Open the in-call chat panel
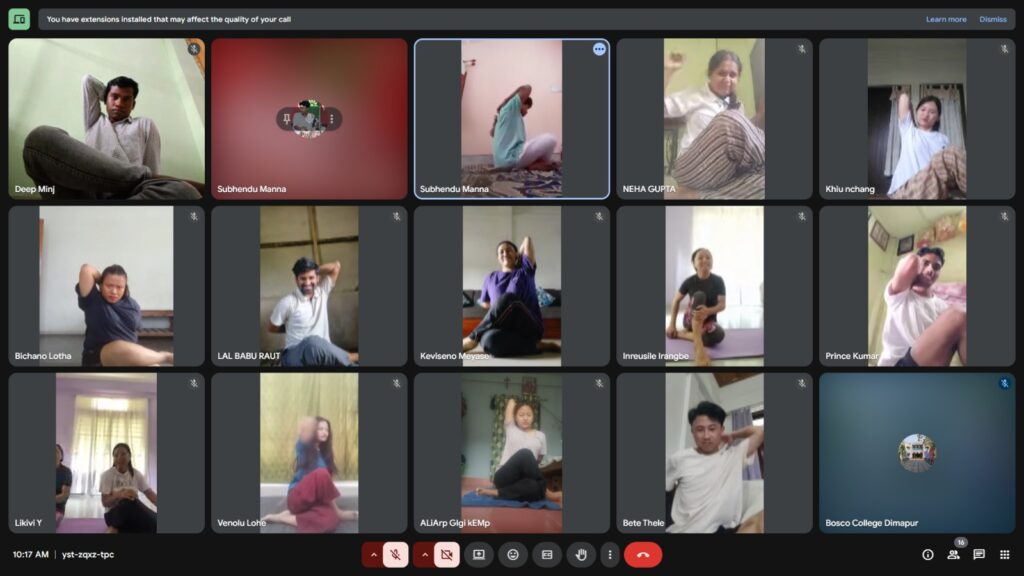Screen dimensions: 1024x576 [979, 554]
